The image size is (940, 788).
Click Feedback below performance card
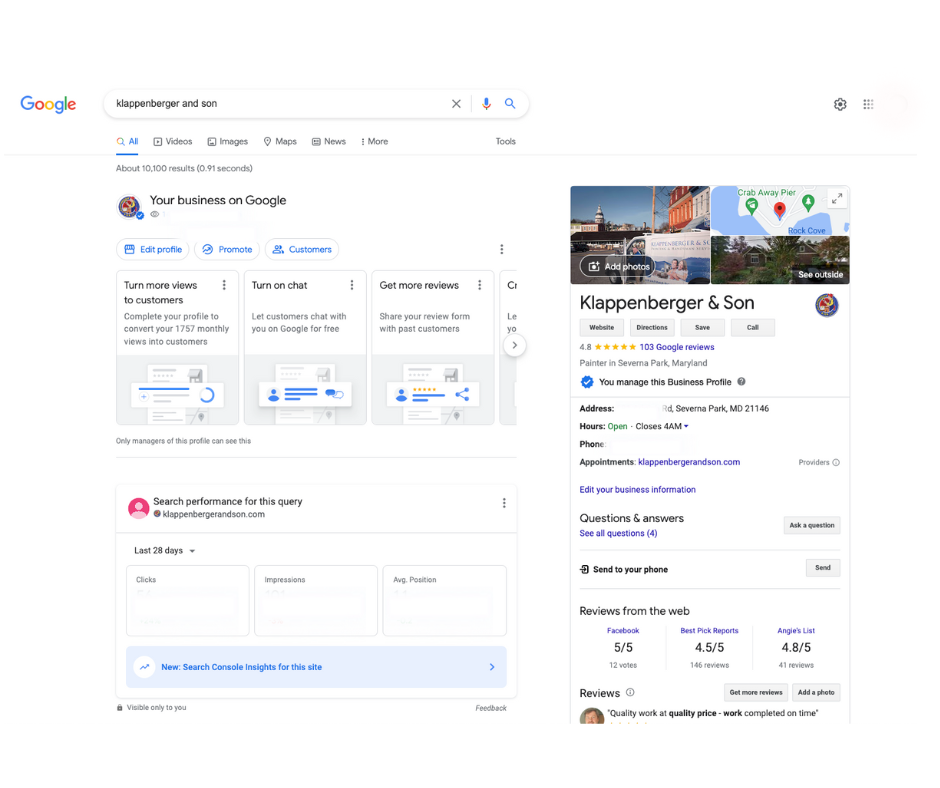(491, 708)
